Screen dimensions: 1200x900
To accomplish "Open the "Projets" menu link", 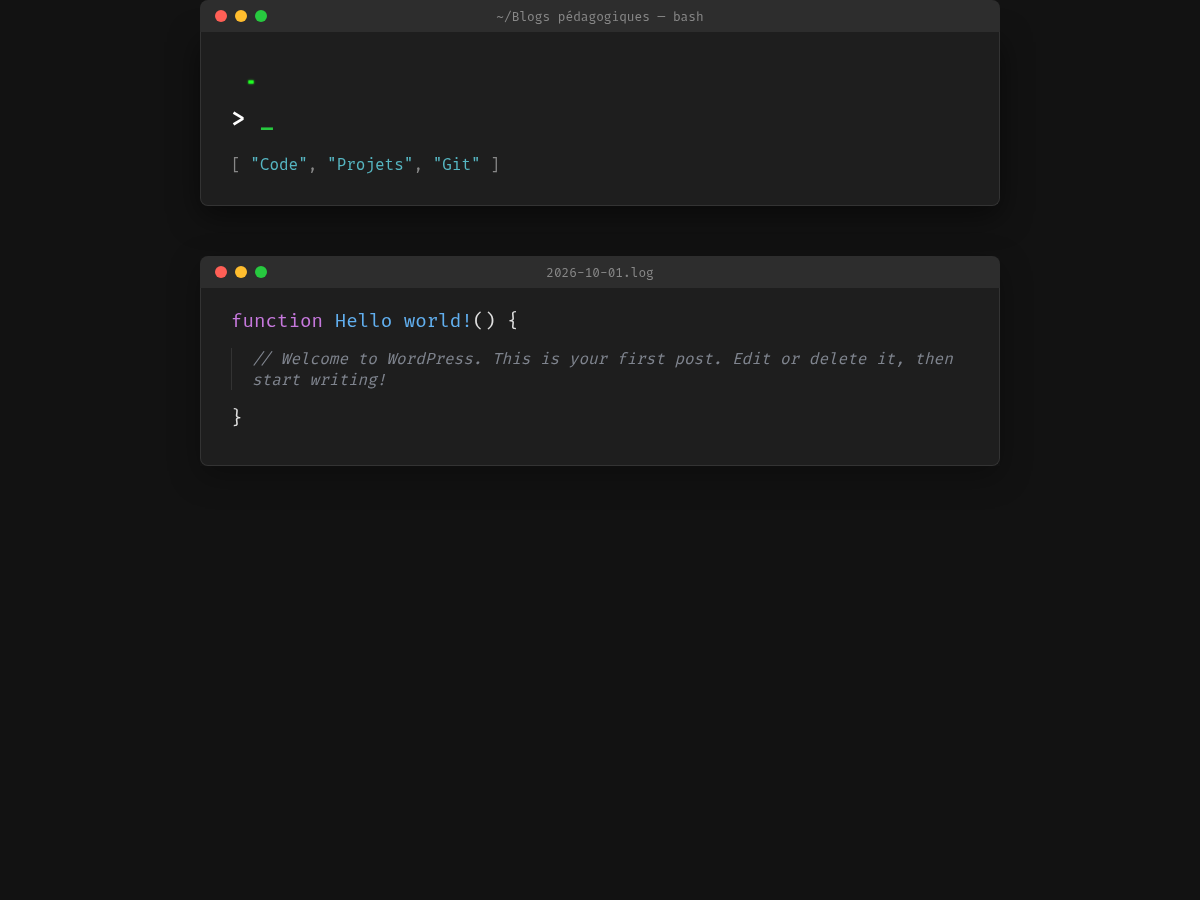I will point(370,165).
